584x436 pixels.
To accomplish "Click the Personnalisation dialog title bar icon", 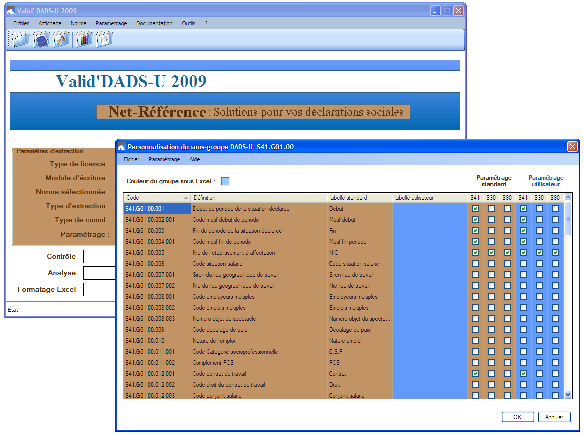I will coord(121,147).
